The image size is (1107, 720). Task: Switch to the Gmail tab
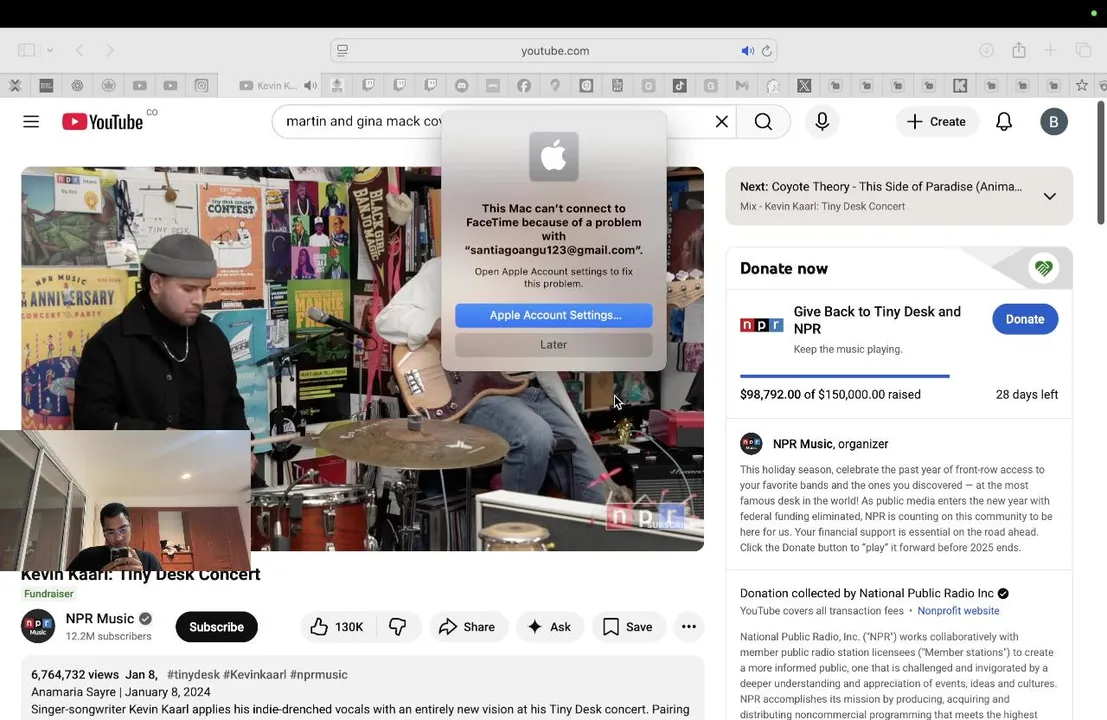741,85
